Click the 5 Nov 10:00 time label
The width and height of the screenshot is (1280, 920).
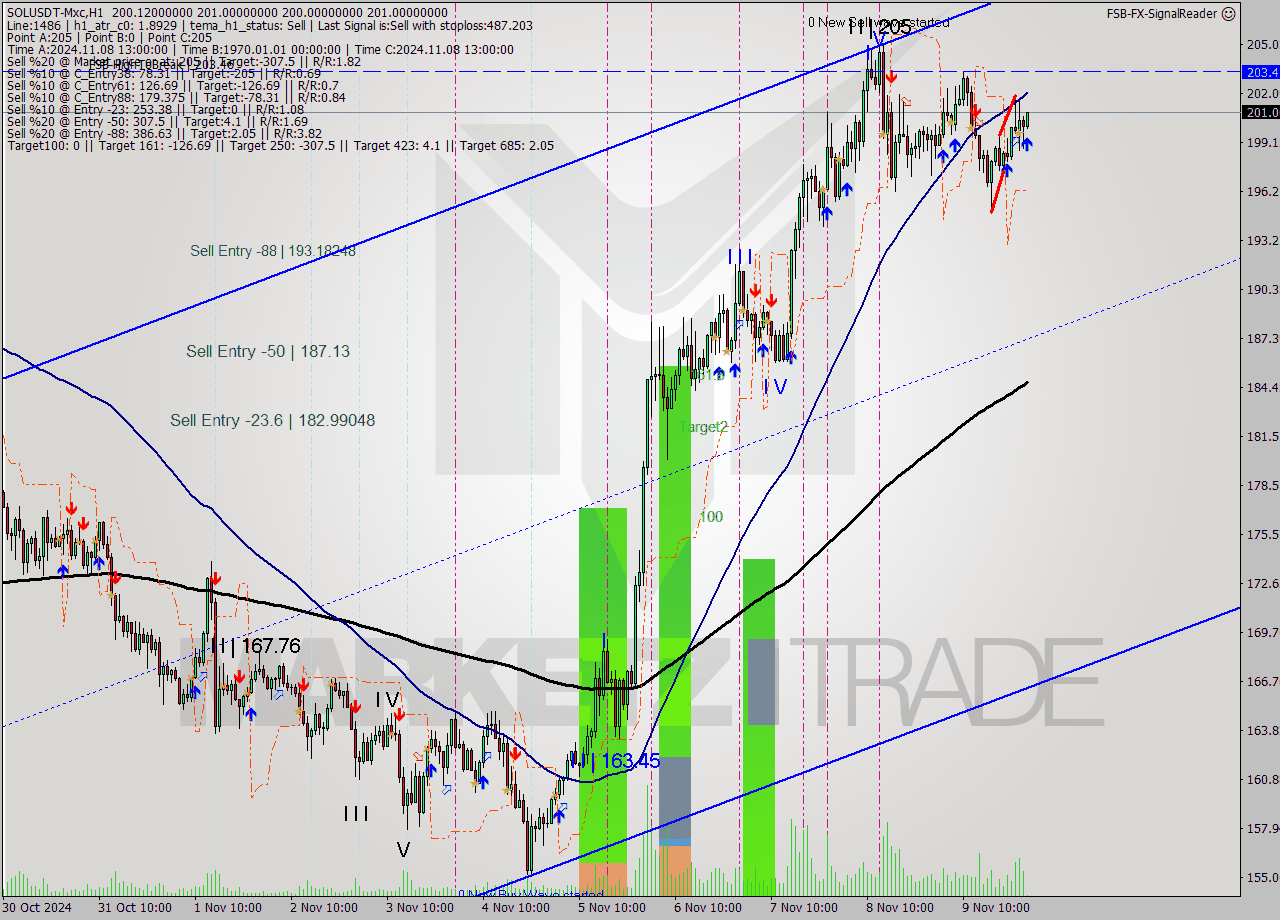click(x=611, y=908)
